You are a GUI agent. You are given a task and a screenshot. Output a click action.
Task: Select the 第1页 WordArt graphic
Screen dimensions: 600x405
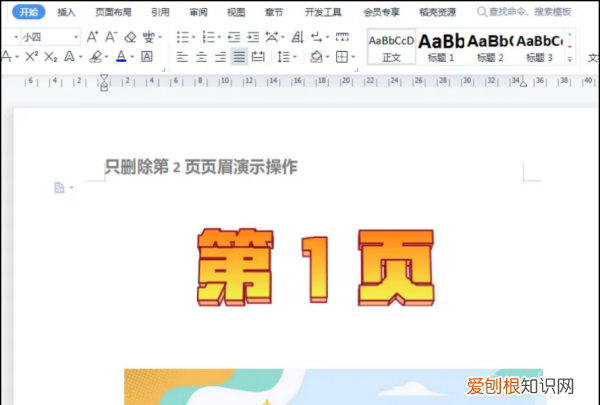pos(316,267)
